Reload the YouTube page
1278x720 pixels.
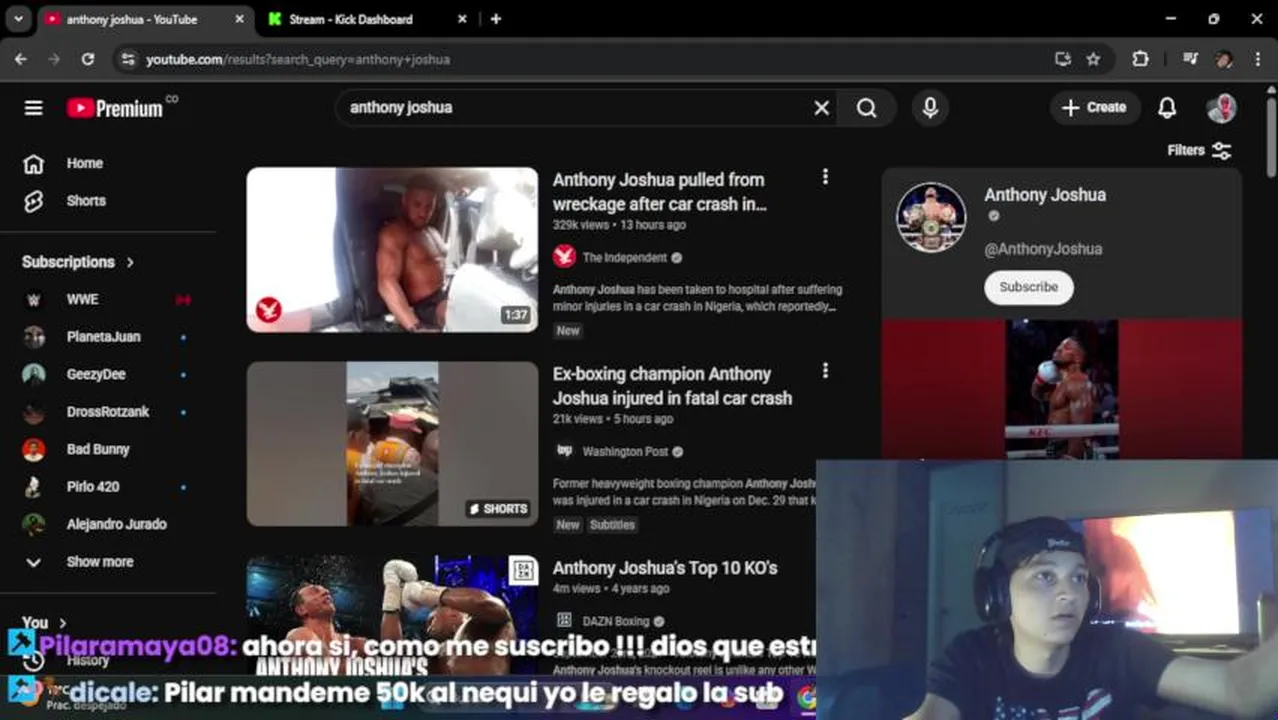click(88, 59)
